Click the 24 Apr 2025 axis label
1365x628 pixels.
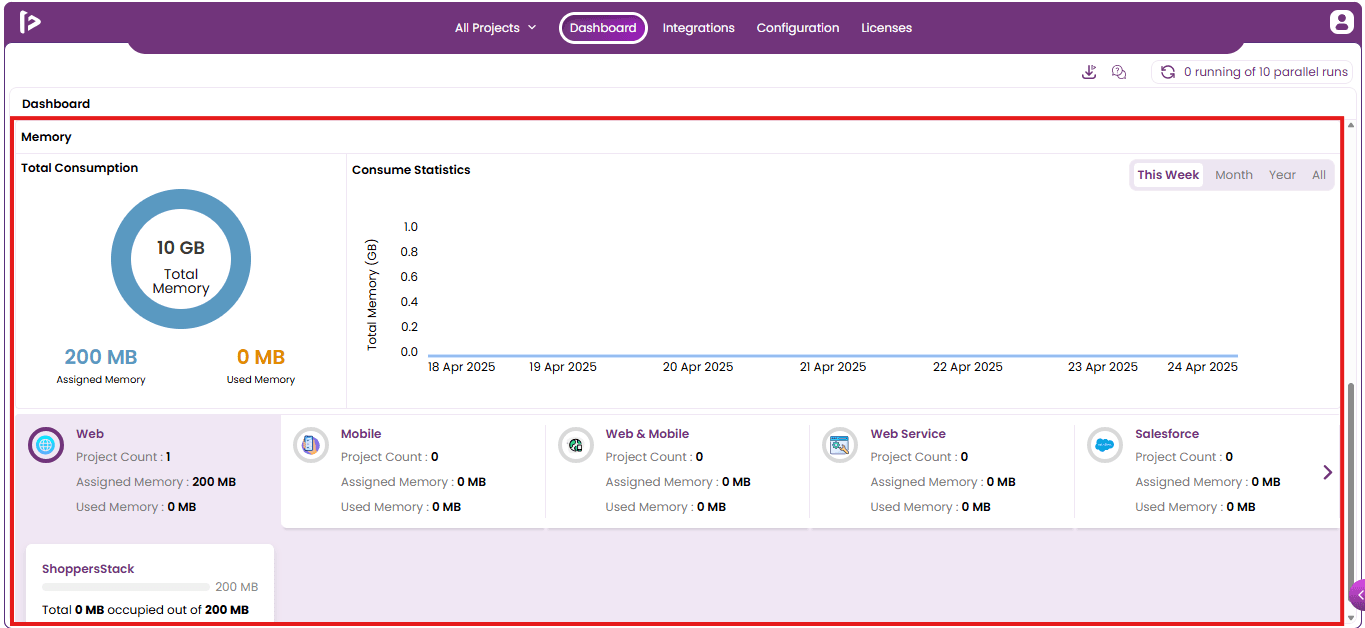[1203, 367]
